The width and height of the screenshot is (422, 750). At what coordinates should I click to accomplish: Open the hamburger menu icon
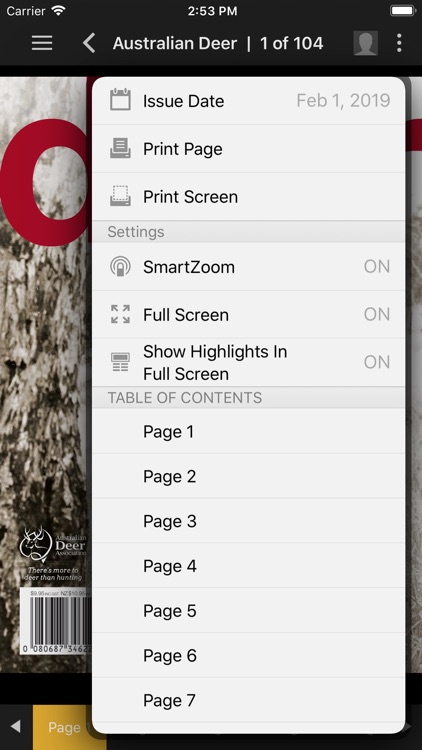click(42, 44)
